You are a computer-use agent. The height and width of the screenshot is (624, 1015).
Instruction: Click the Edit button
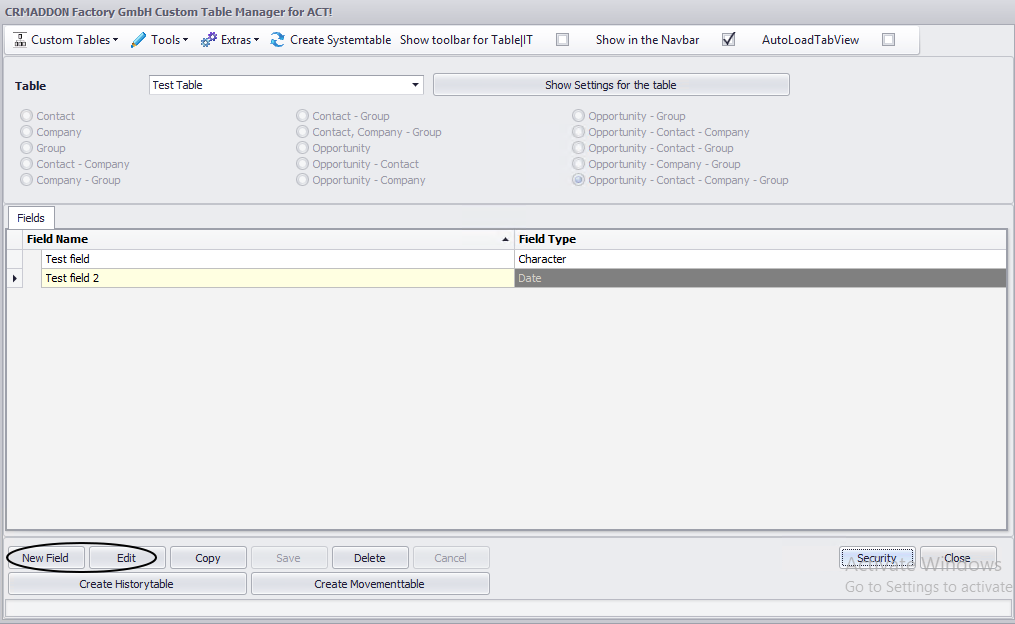(126, 558)
